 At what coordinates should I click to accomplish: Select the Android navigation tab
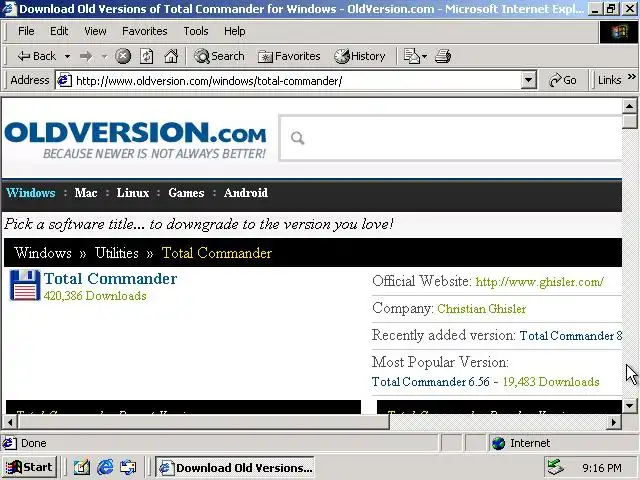(246, 193)
